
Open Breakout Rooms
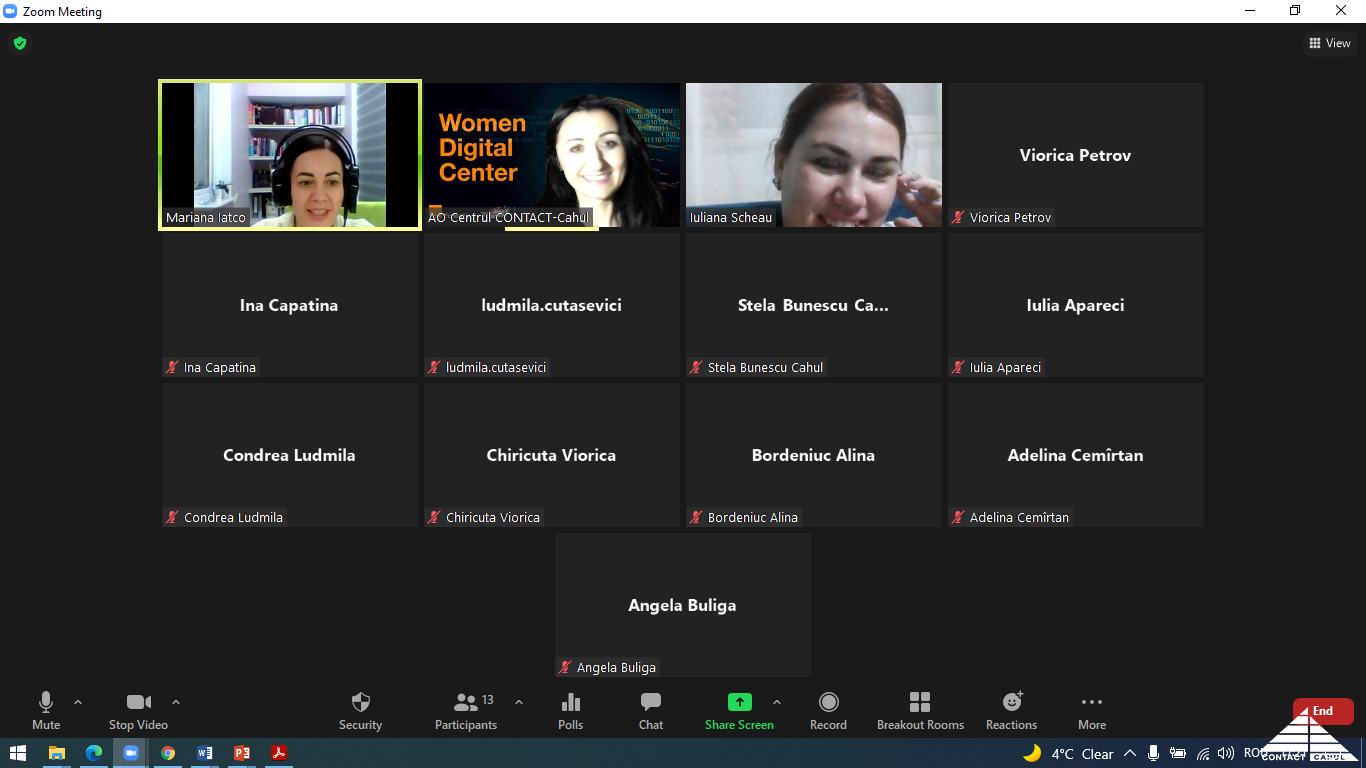(920, 711)
